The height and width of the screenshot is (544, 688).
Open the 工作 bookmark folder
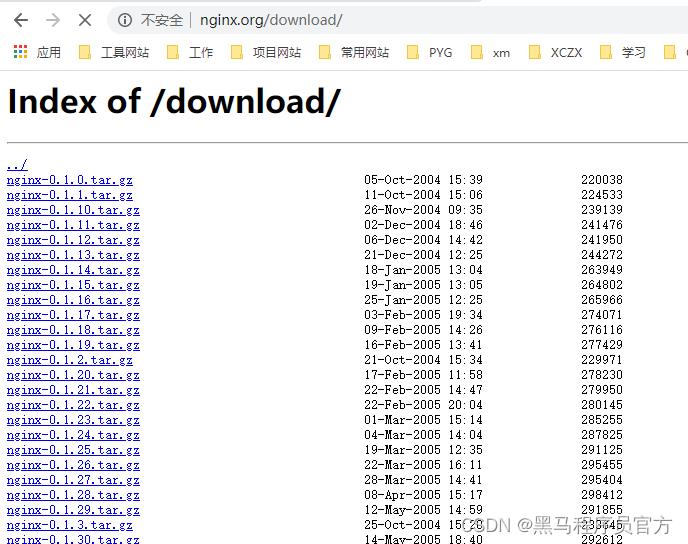(x=190, y=52)
